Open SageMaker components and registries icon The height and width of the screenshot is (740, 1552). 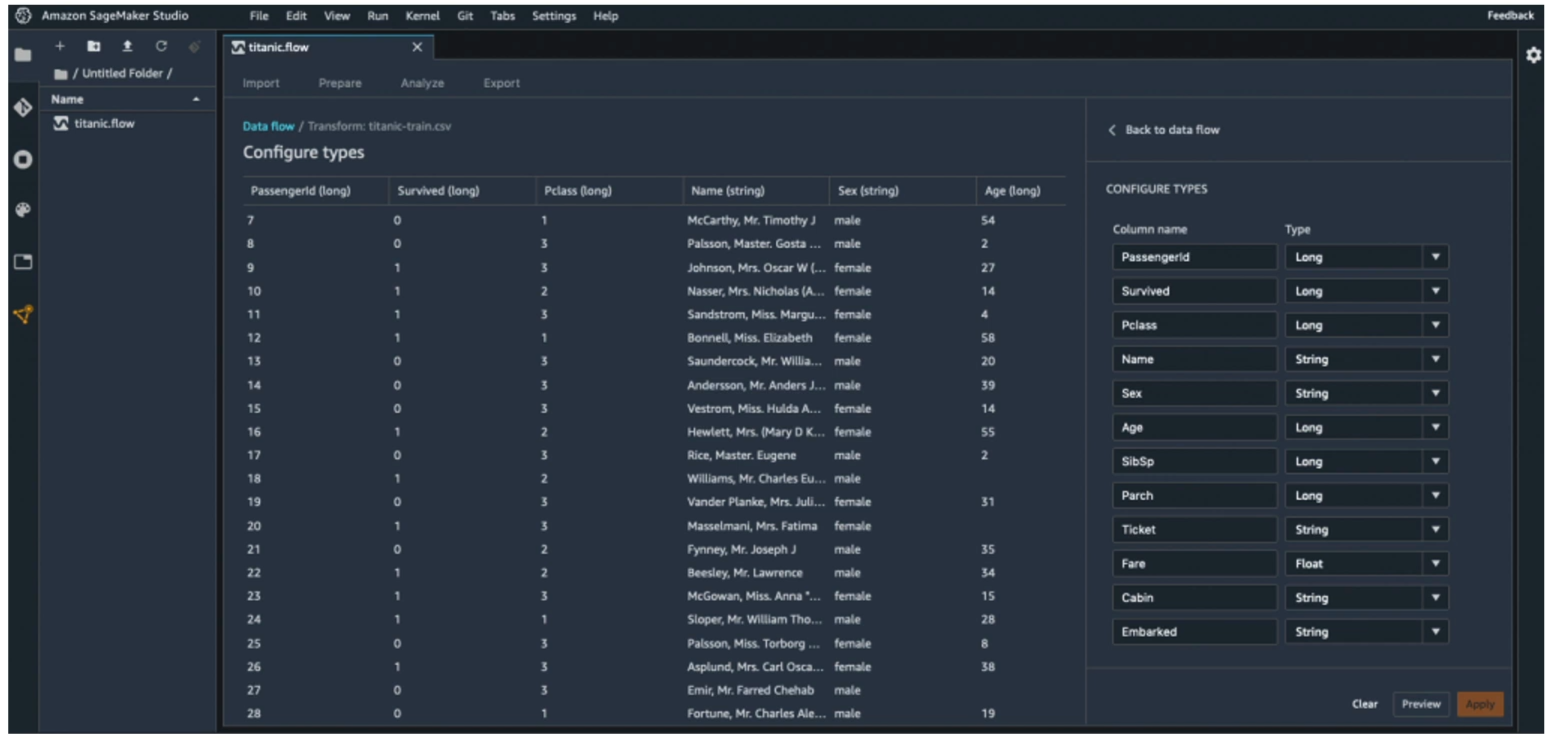click(22, 315)
